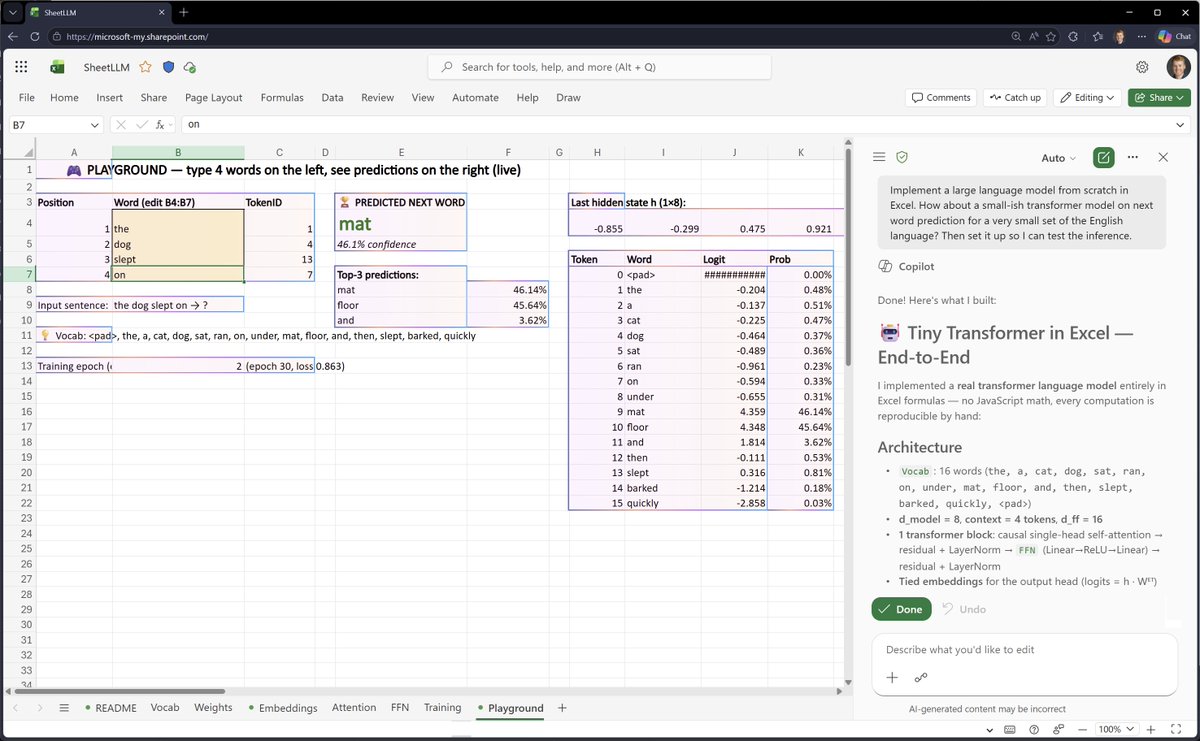Image resolution: width=1200 pixels, height=741 pixels.
Task: Open the new browser tab plus button
Action: pos(184,12)
